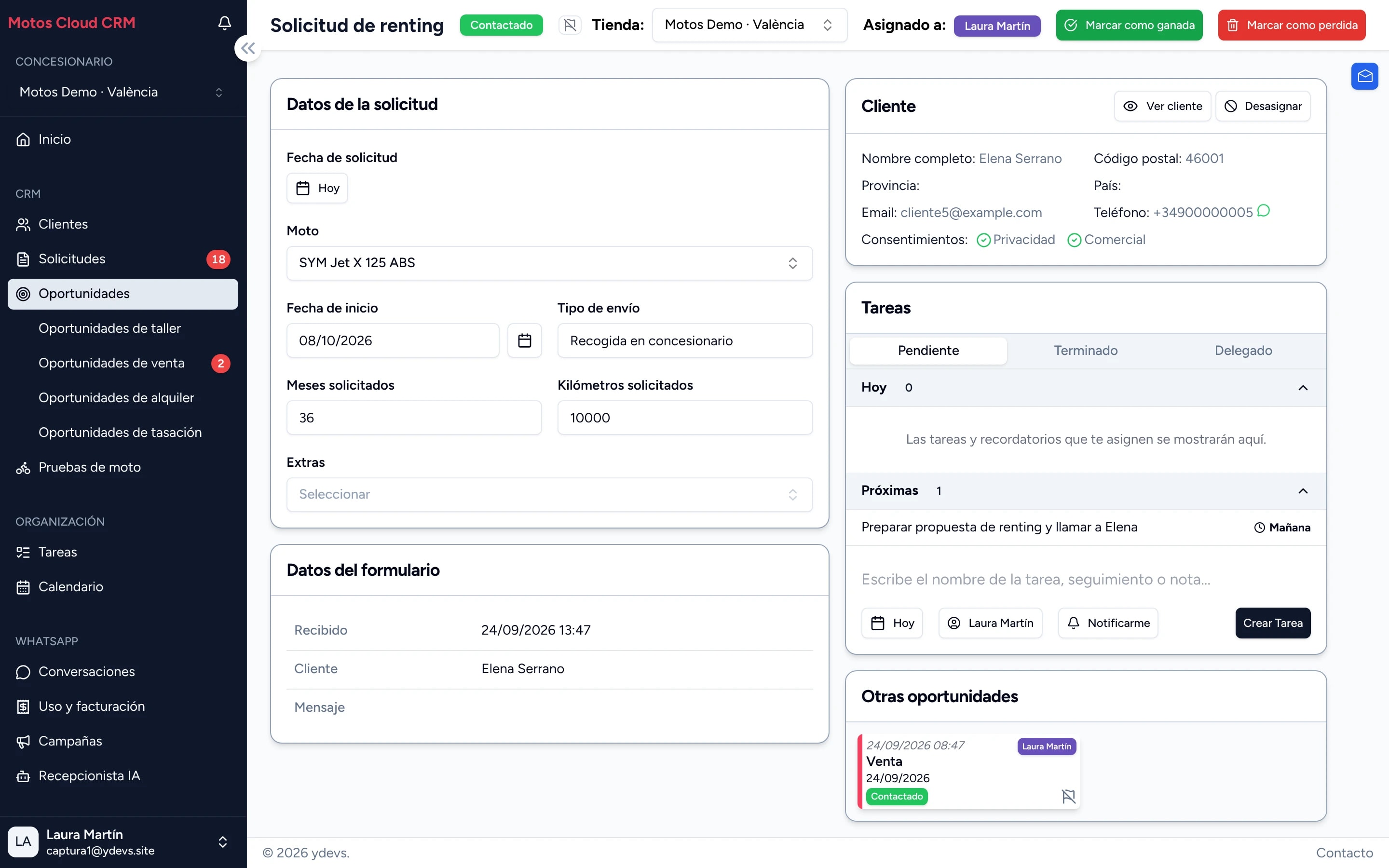Open the Tienda dropdown in header
This screenshot has height=868, width=1389.
click(749, 25)
